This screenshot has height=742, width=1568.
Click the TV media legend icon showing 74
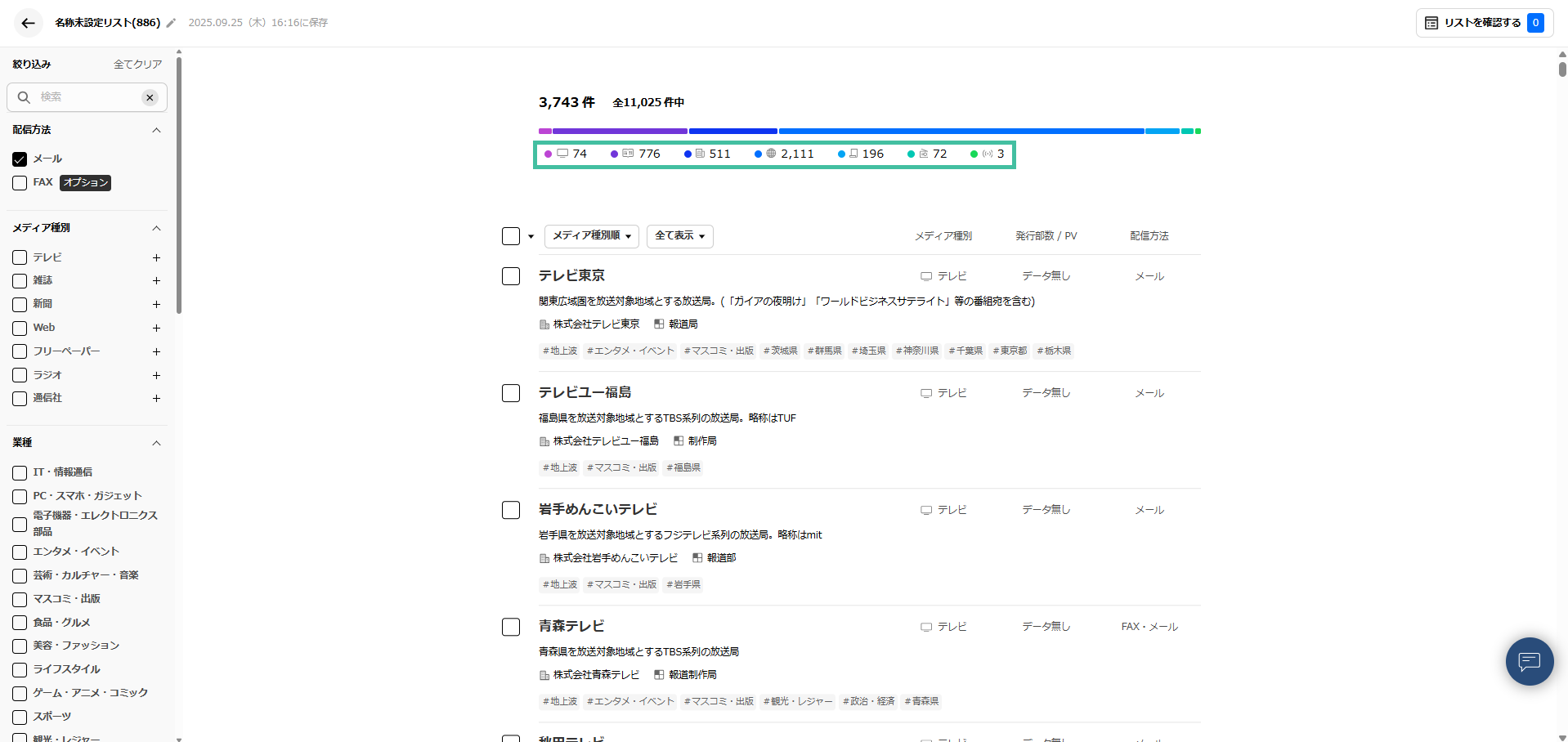pyautogui.click(x=562, y=154)
